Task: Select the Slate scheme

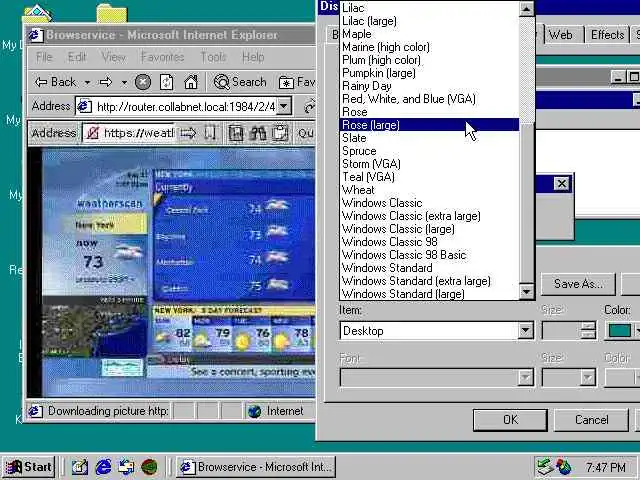Action: (x=429, y=138)
